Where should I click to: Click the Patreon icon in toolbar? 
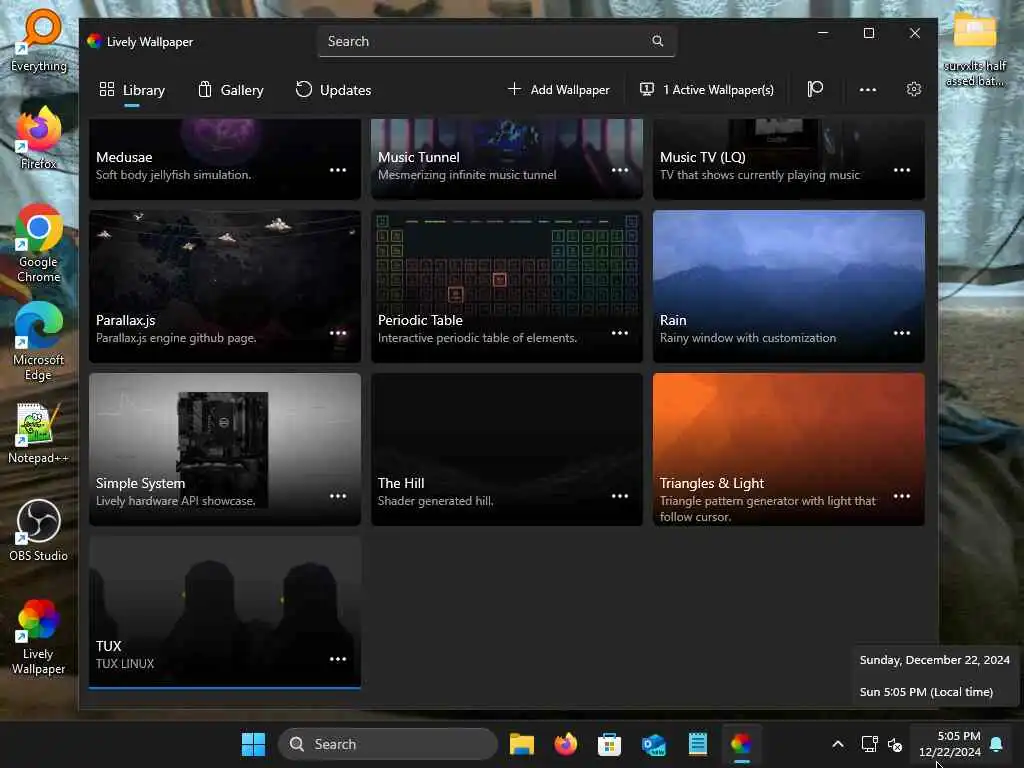coord(815,89)
